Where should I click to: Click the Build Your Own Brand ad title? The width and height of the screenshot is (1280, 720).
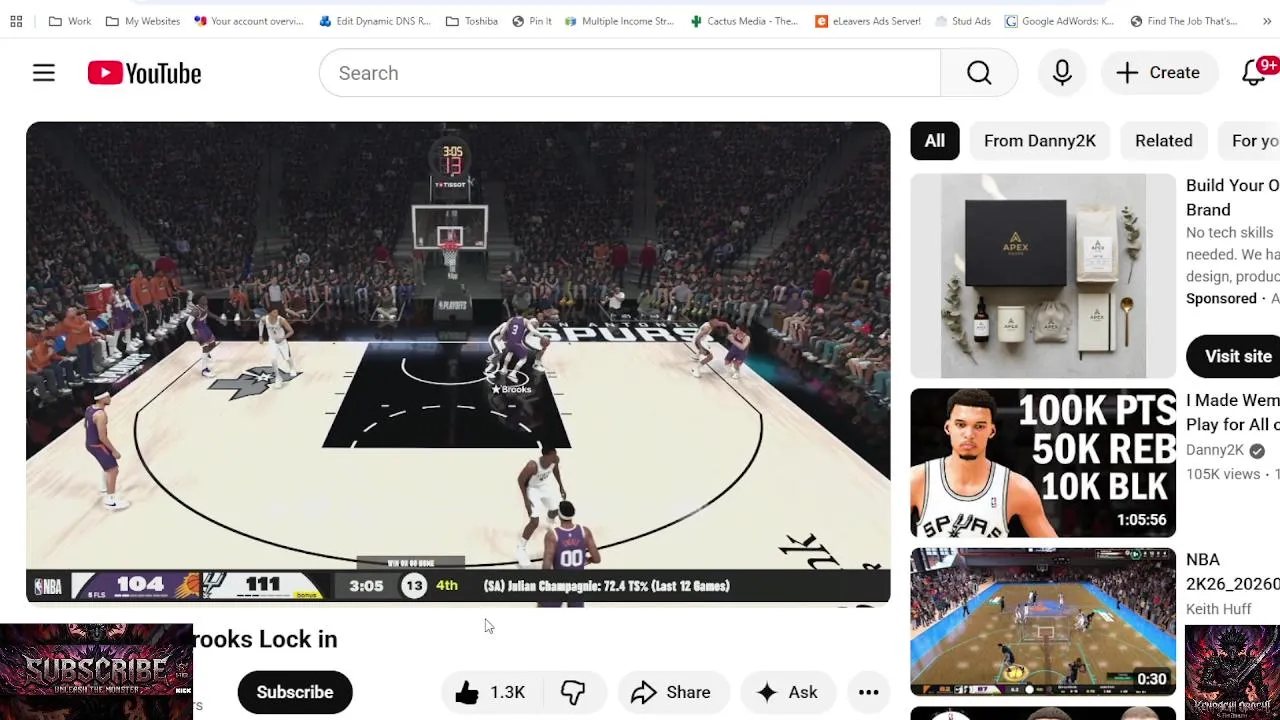[1232, 197]
